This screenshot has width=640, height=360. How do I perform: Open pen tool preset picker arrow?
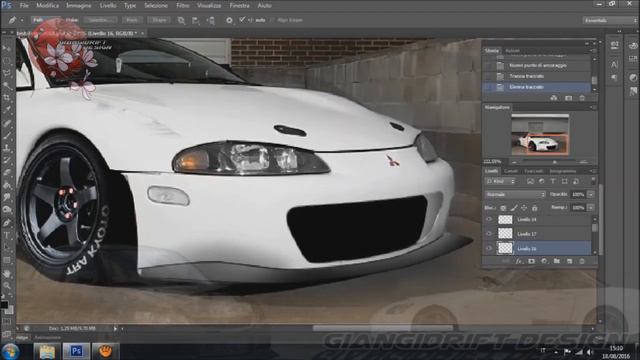click(x=22, y=20)
